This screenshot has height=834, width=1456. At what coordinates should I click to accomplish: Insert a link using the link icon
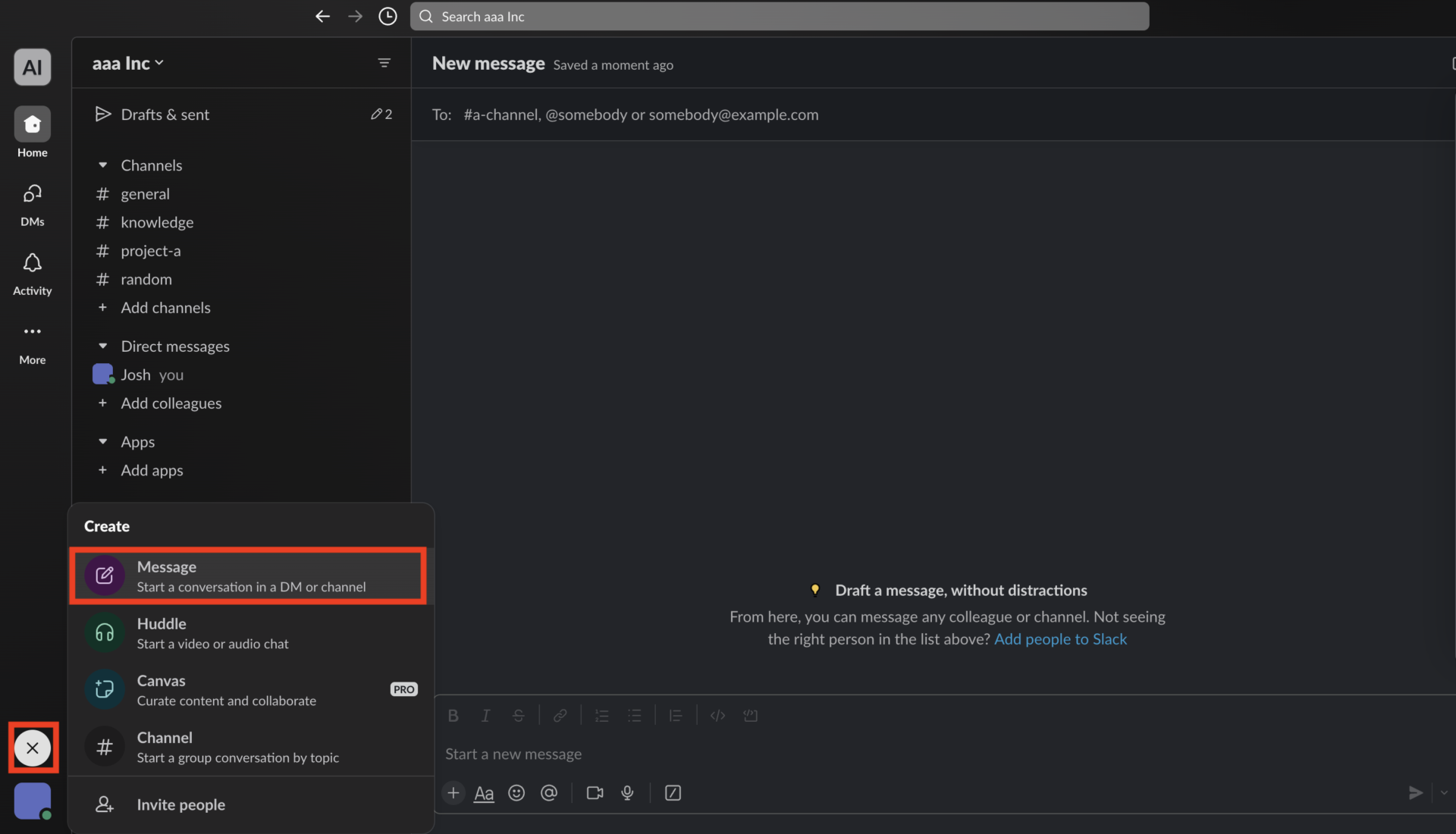click(x=560, y=715)
